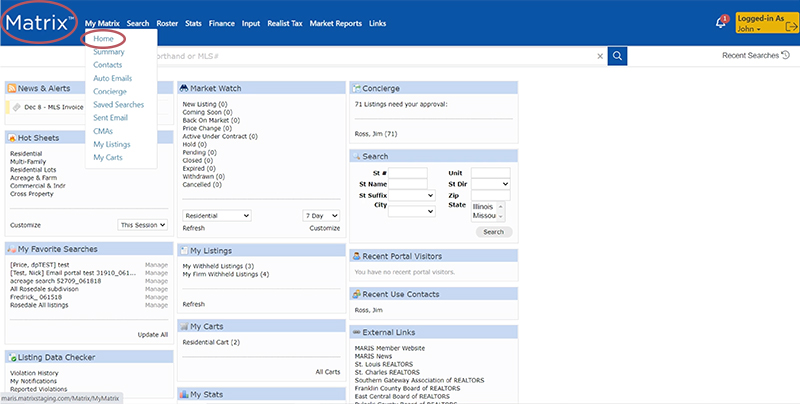Image resolution: width=800 pixels, height=404 pixels.
Task: Choose Saved Searches in the dropdown menu
Action: coord(118,104)
